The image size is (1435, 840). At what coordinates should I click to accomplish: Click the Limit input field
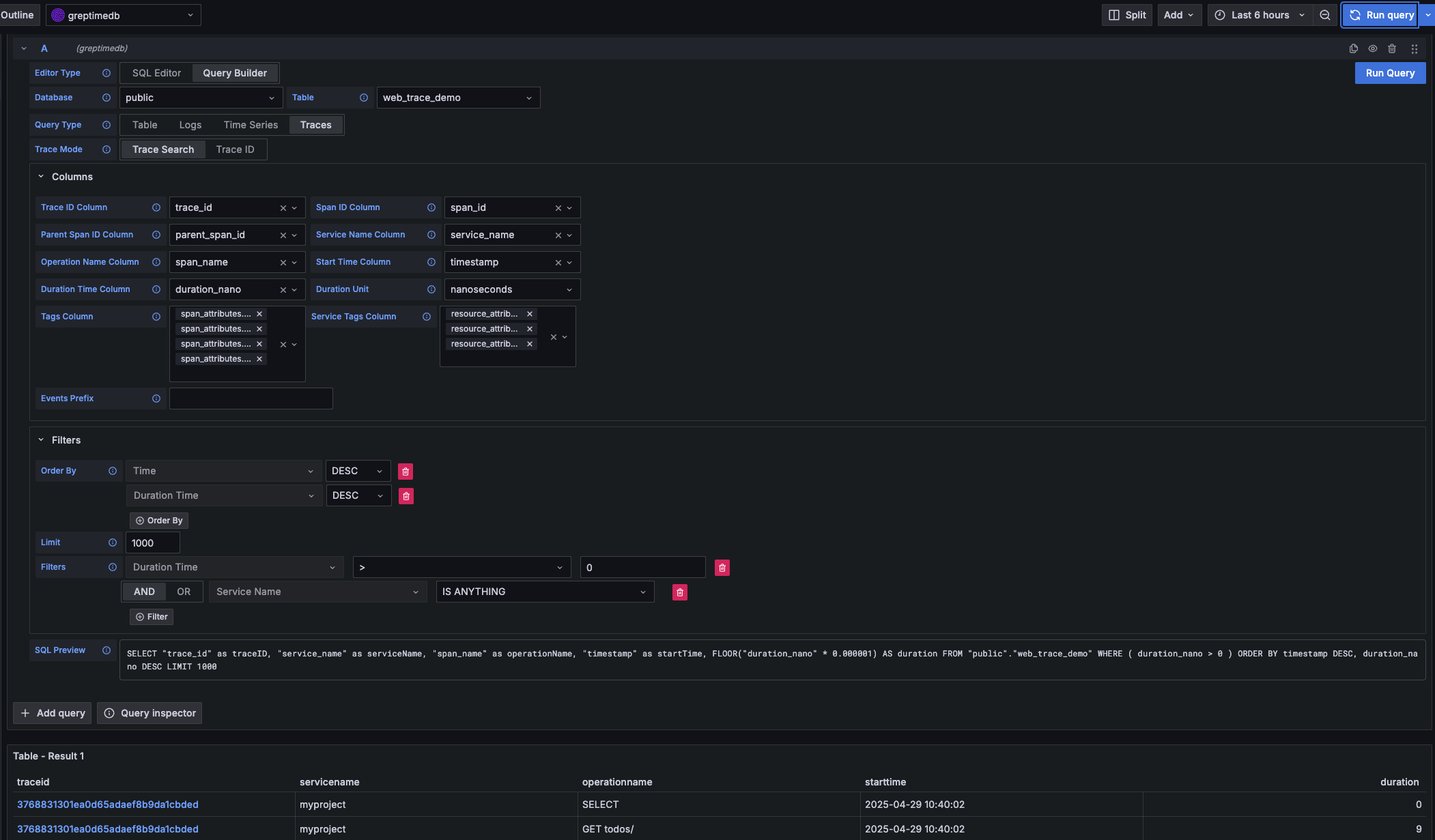153,543
